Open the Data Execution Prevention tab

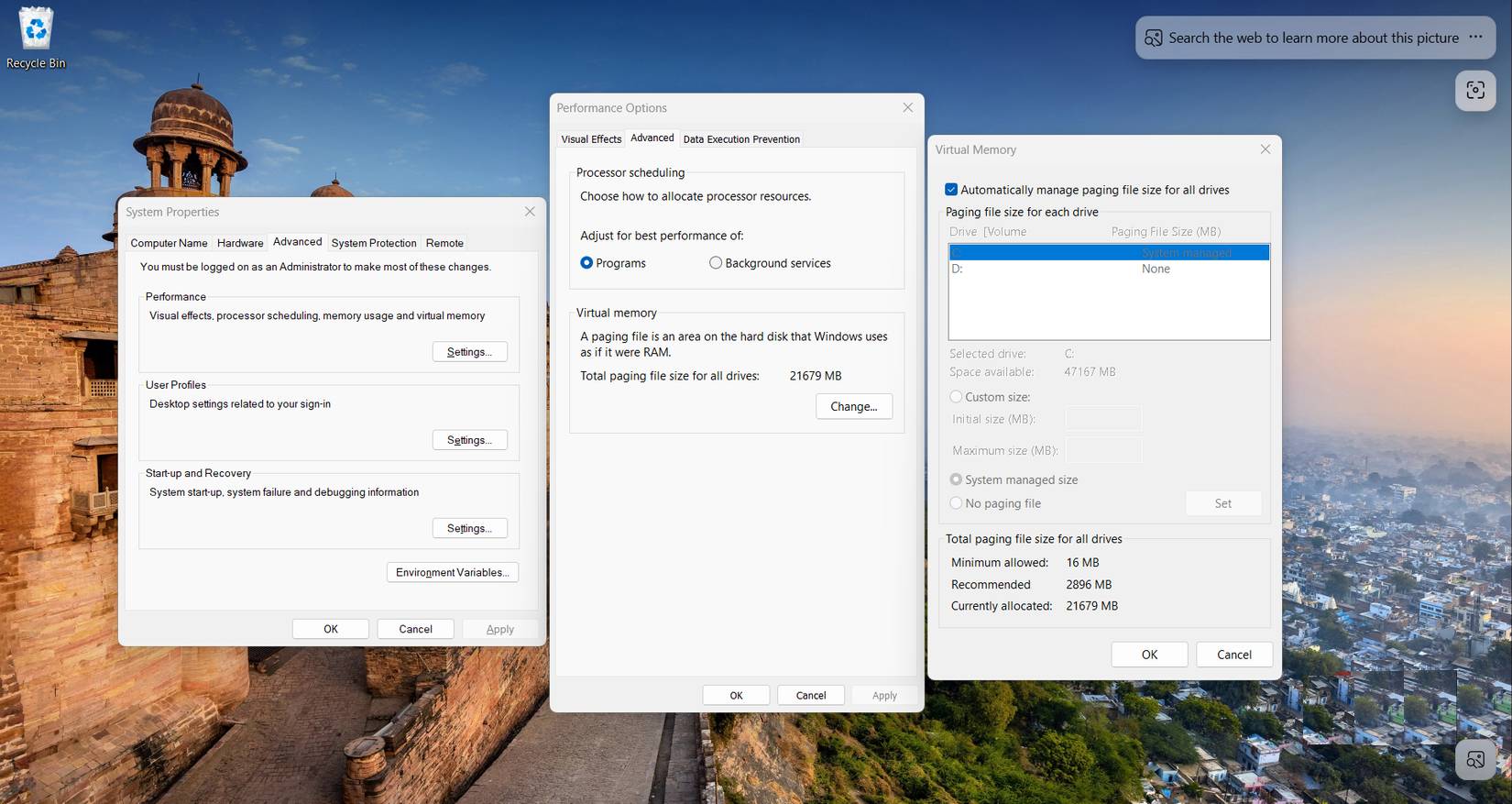pos(741,139)
